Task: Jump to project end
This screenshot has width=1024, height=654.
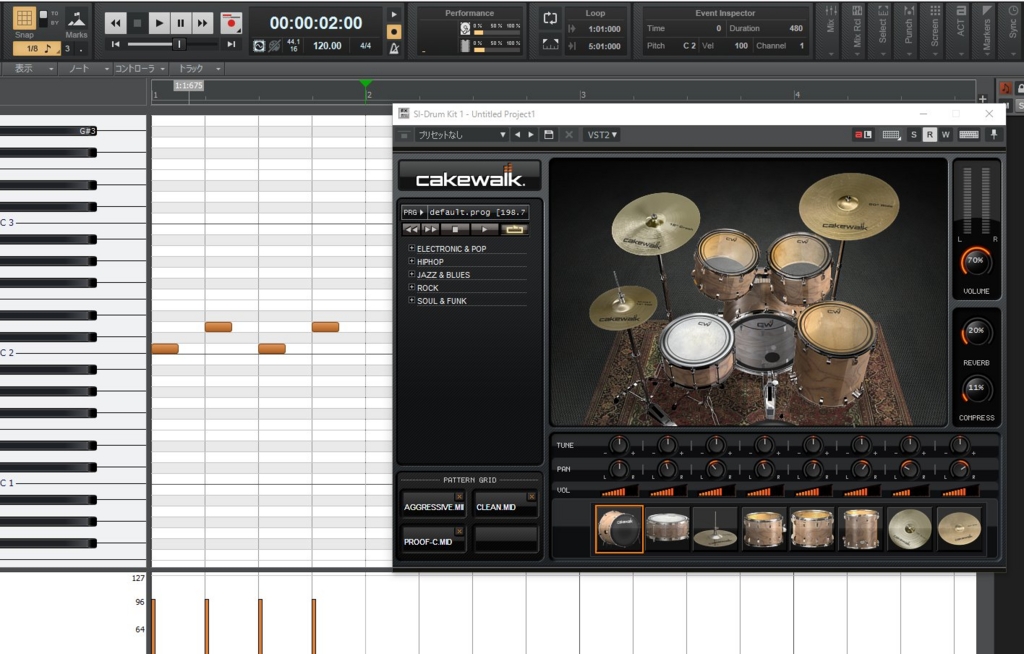Action: (231, 44)
